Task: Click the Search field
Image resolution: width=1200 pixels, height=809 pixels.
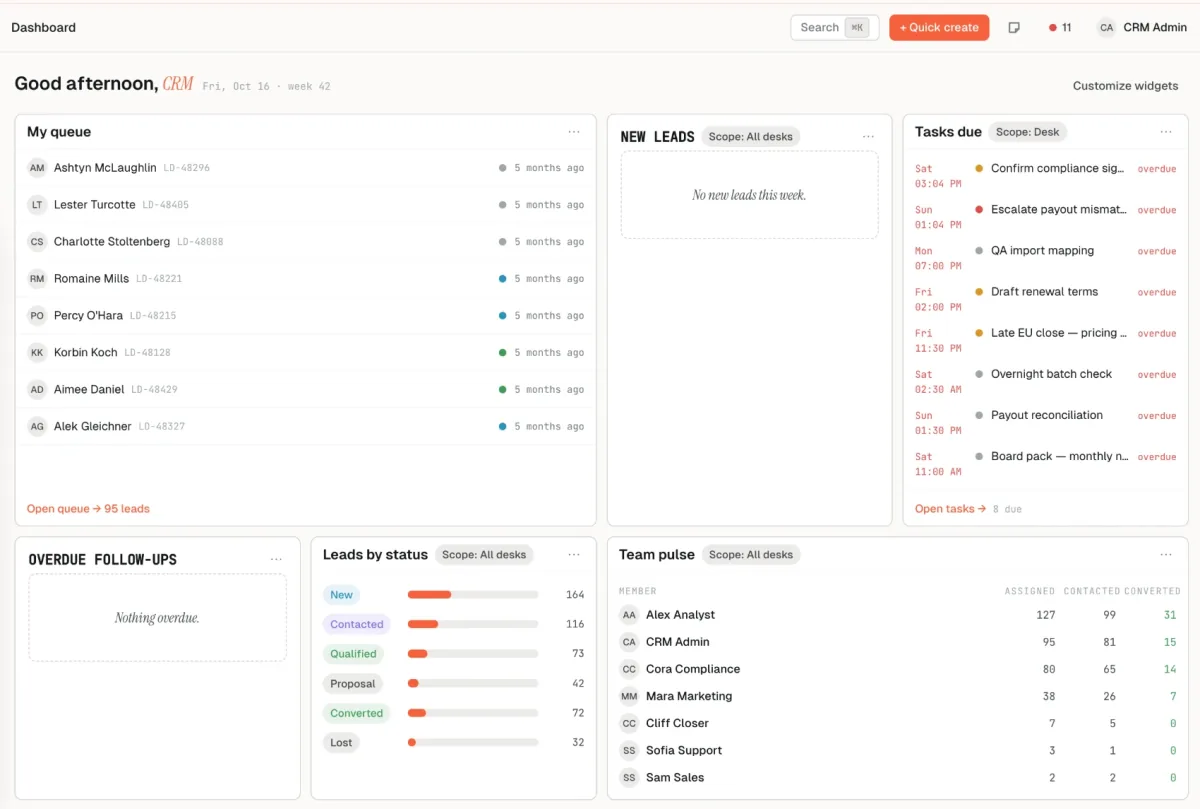Action: [x=834, y=28]
